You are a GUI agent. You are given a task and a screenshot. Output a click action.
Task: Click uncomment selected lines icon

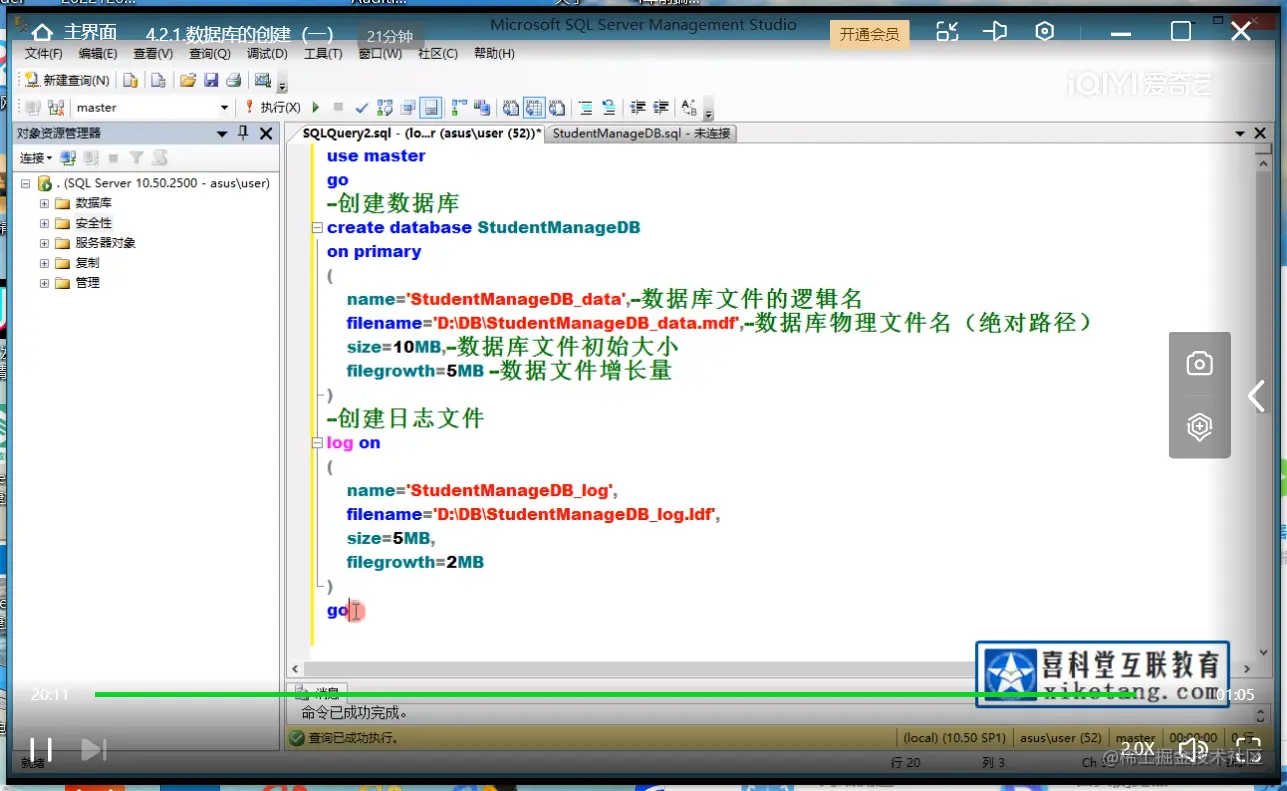pyautogui.click(x=608, y=107)
